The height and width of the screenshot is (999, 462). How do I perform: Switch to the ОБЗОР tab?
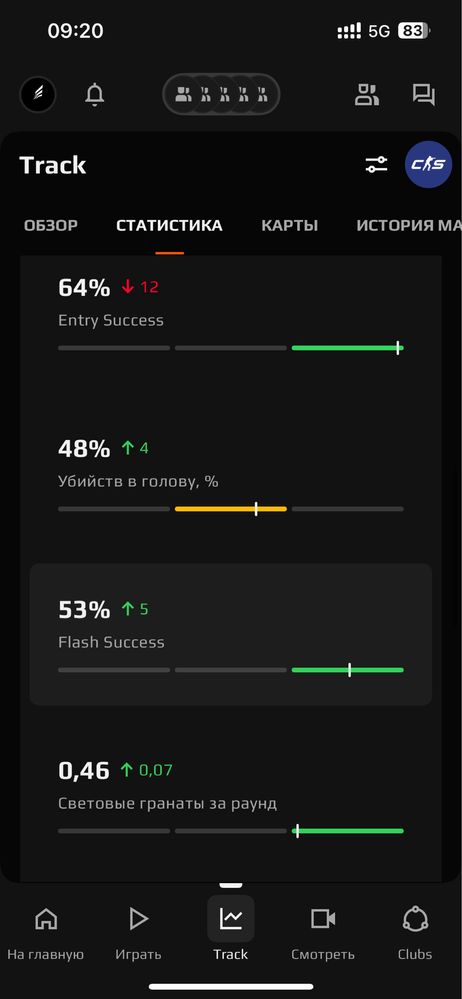51,226
